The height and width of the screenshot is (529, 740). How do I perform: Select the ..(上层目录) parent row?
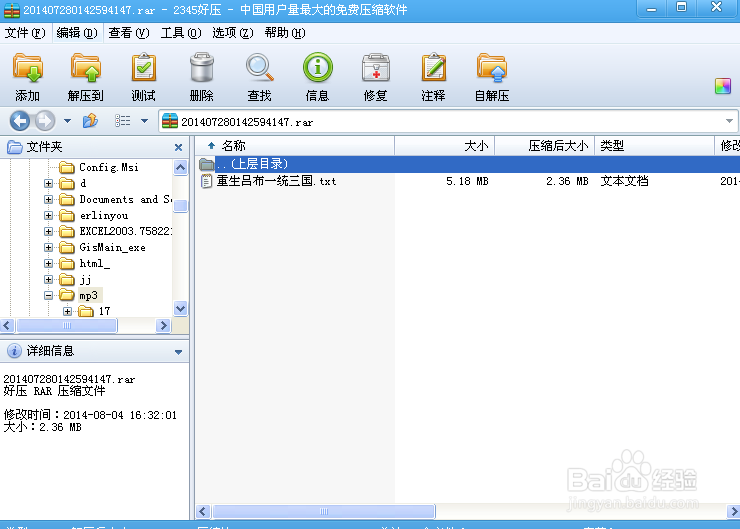(x=468, y=164)
